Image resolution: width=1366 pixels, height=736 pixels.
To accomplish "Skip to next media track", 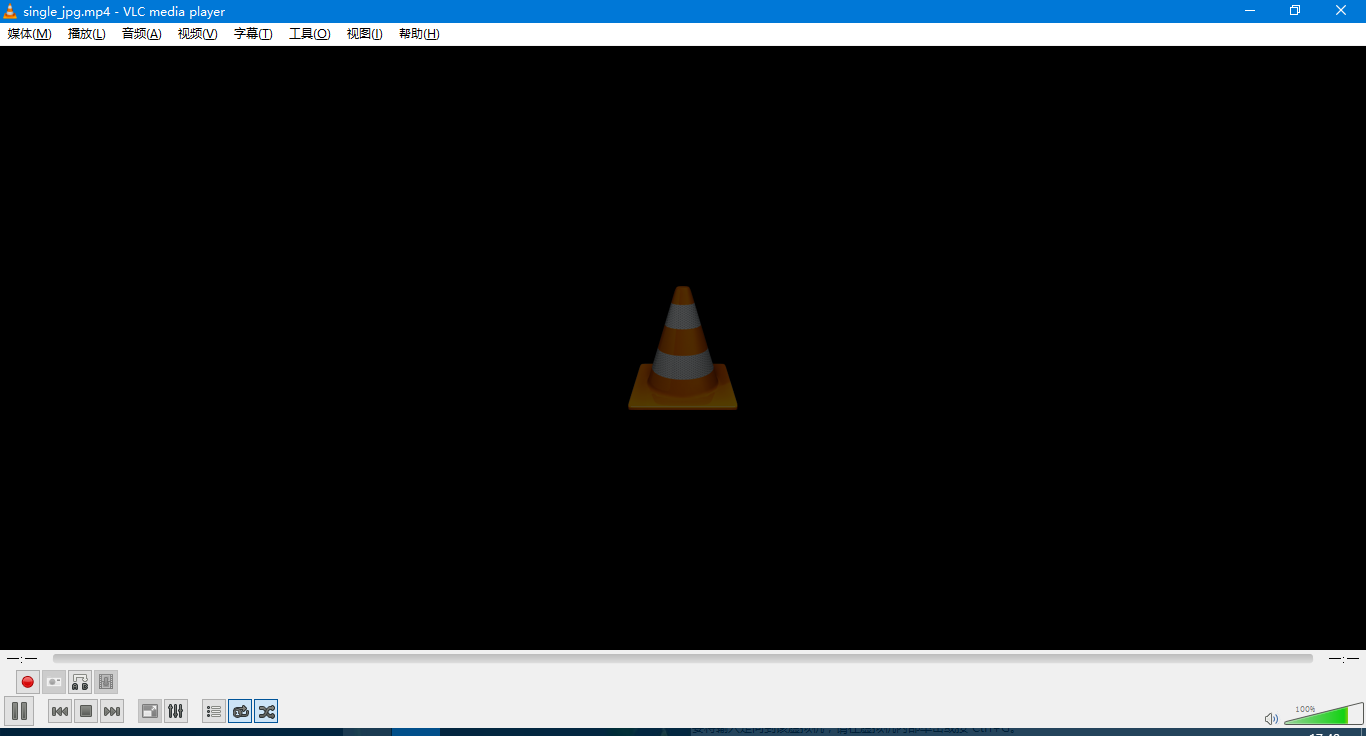I will [112, 711].
